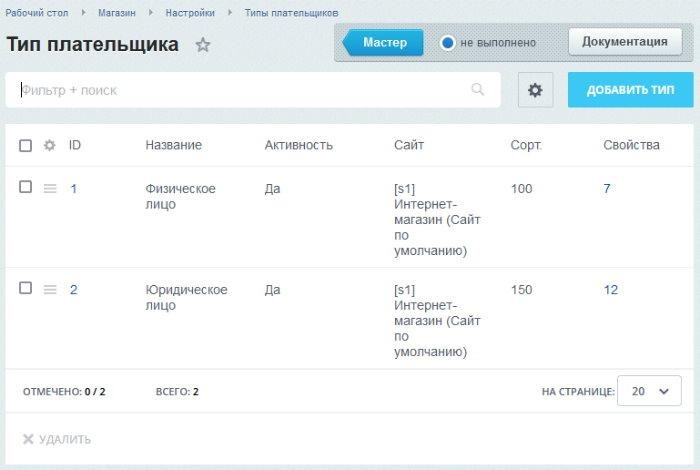The width and height of the screenshot is (700, 470).
Task: Select the Физическое лицо name cell
Action: point(180,196)
